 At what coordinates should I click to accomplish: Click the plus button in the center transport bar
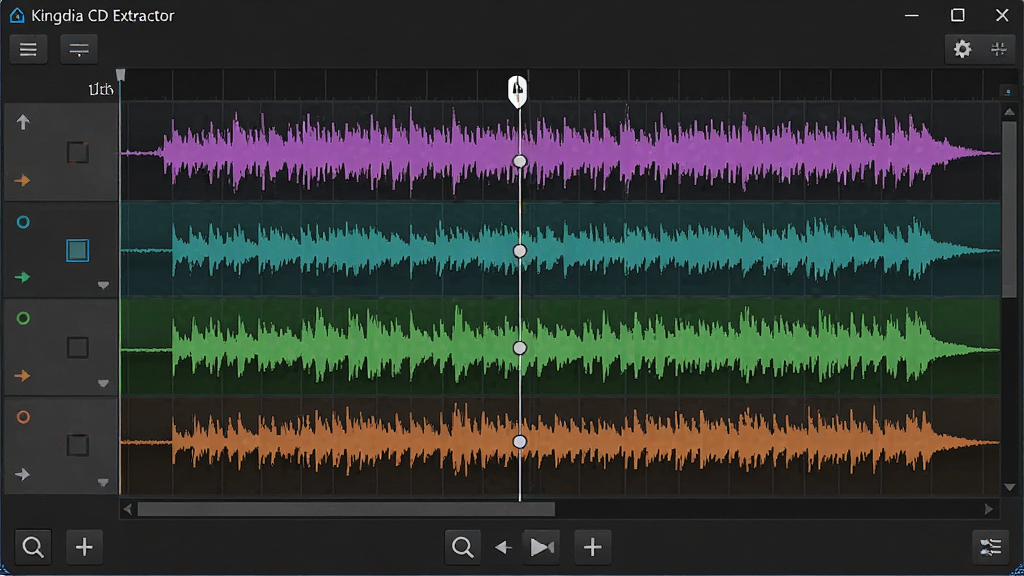tap(592, 547)
